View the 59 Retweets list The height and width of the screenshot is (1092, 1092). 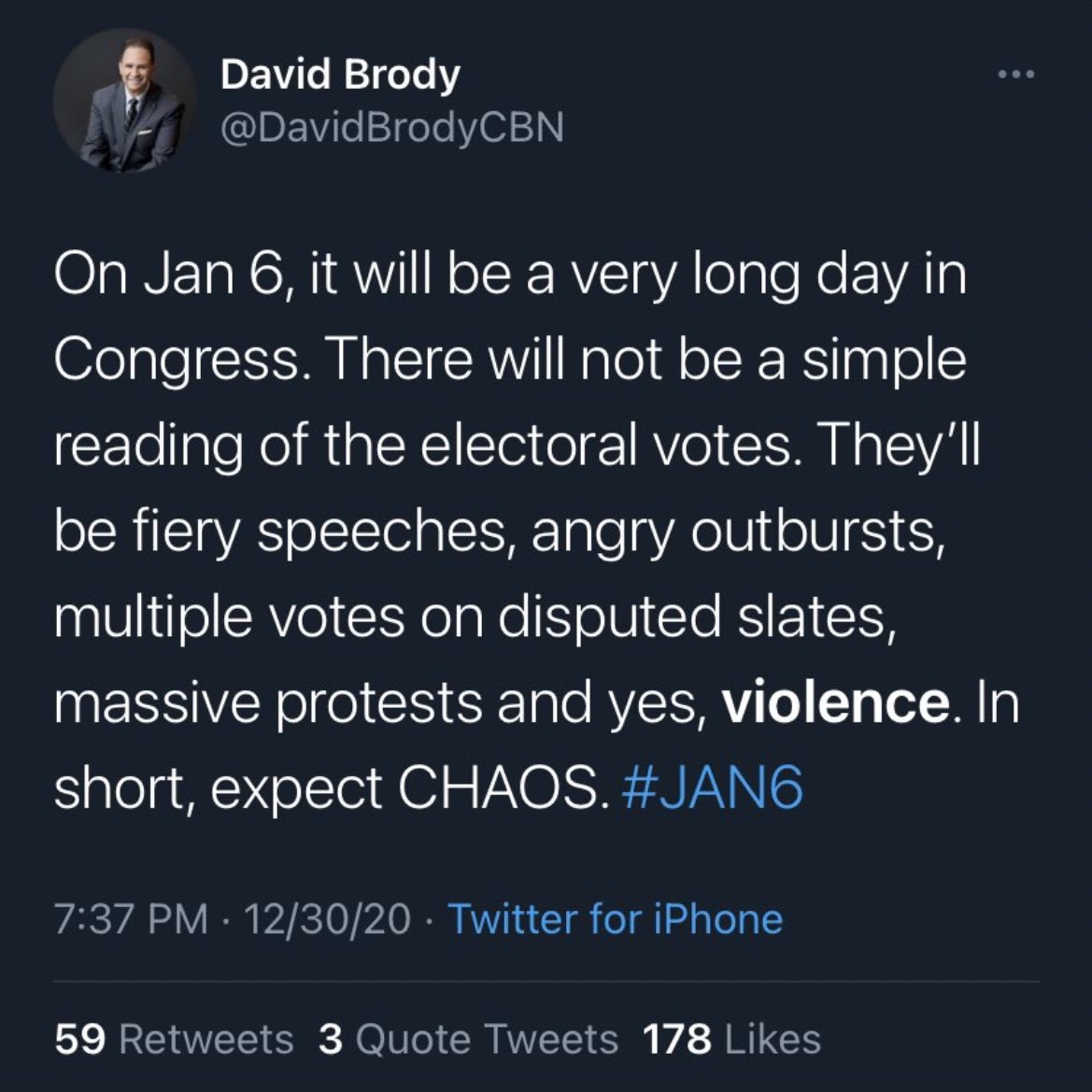[174, 1039]
